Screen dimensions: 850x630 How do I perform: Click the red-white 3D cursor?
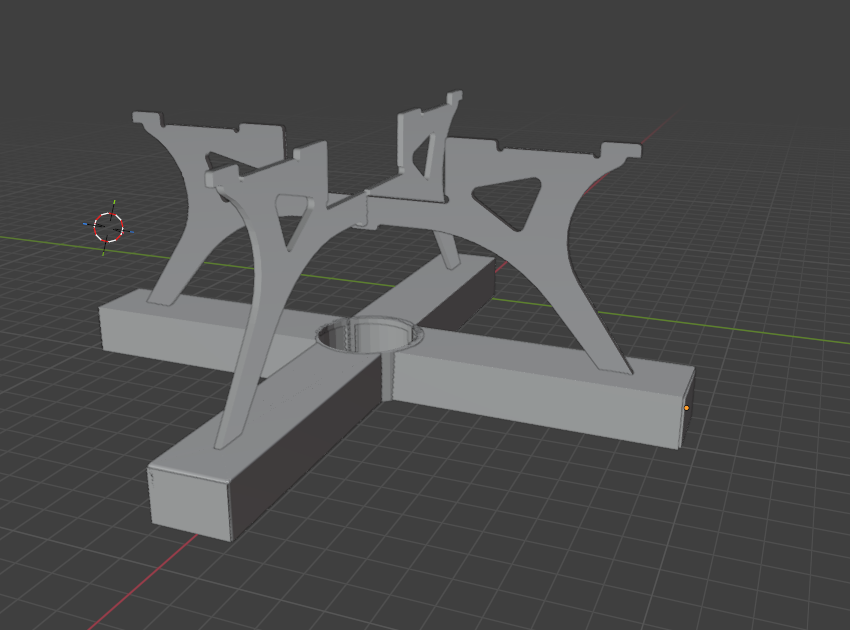(108, 227)
